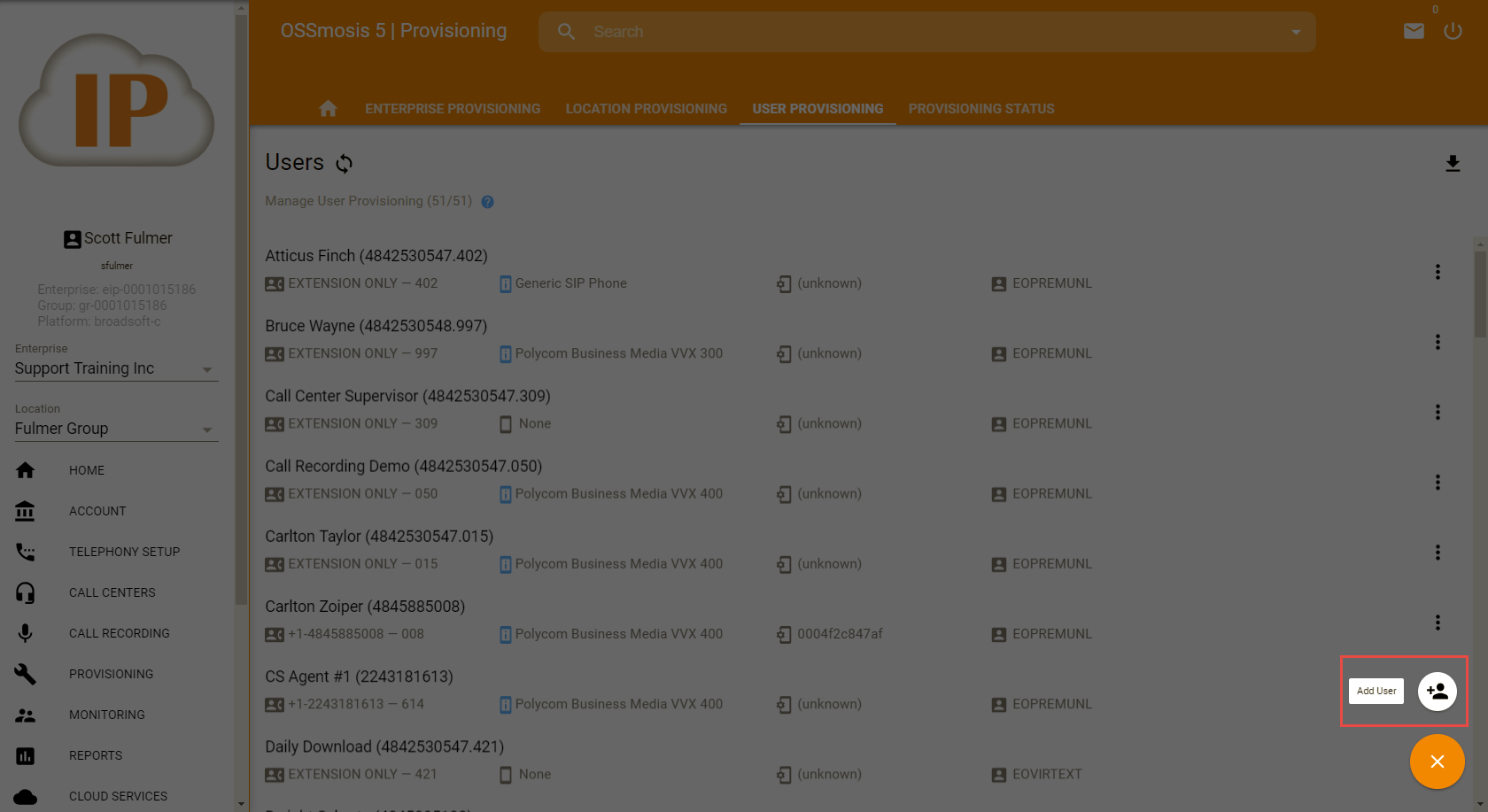Switch to Enterprise Provisioning tab
Screen dimensions: 1488x812
tap(453, 109)
